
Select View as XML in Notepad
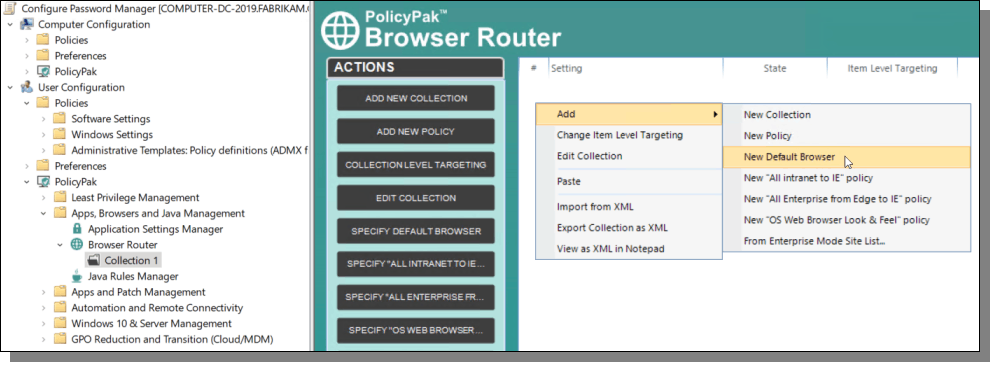(629, 248)
